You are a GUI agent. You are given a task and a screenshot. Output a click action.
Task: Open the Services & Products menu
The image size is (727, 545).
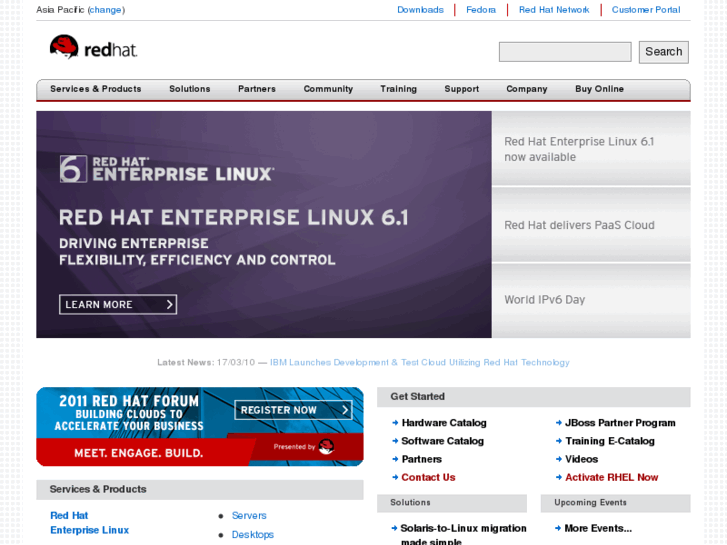(x=96, y=89)
